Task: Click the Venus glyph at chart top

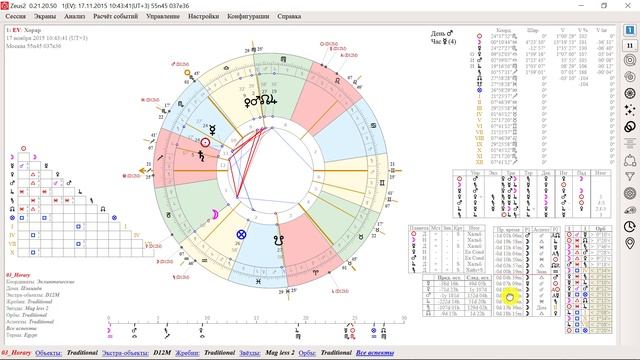Action: pos(247,102)
